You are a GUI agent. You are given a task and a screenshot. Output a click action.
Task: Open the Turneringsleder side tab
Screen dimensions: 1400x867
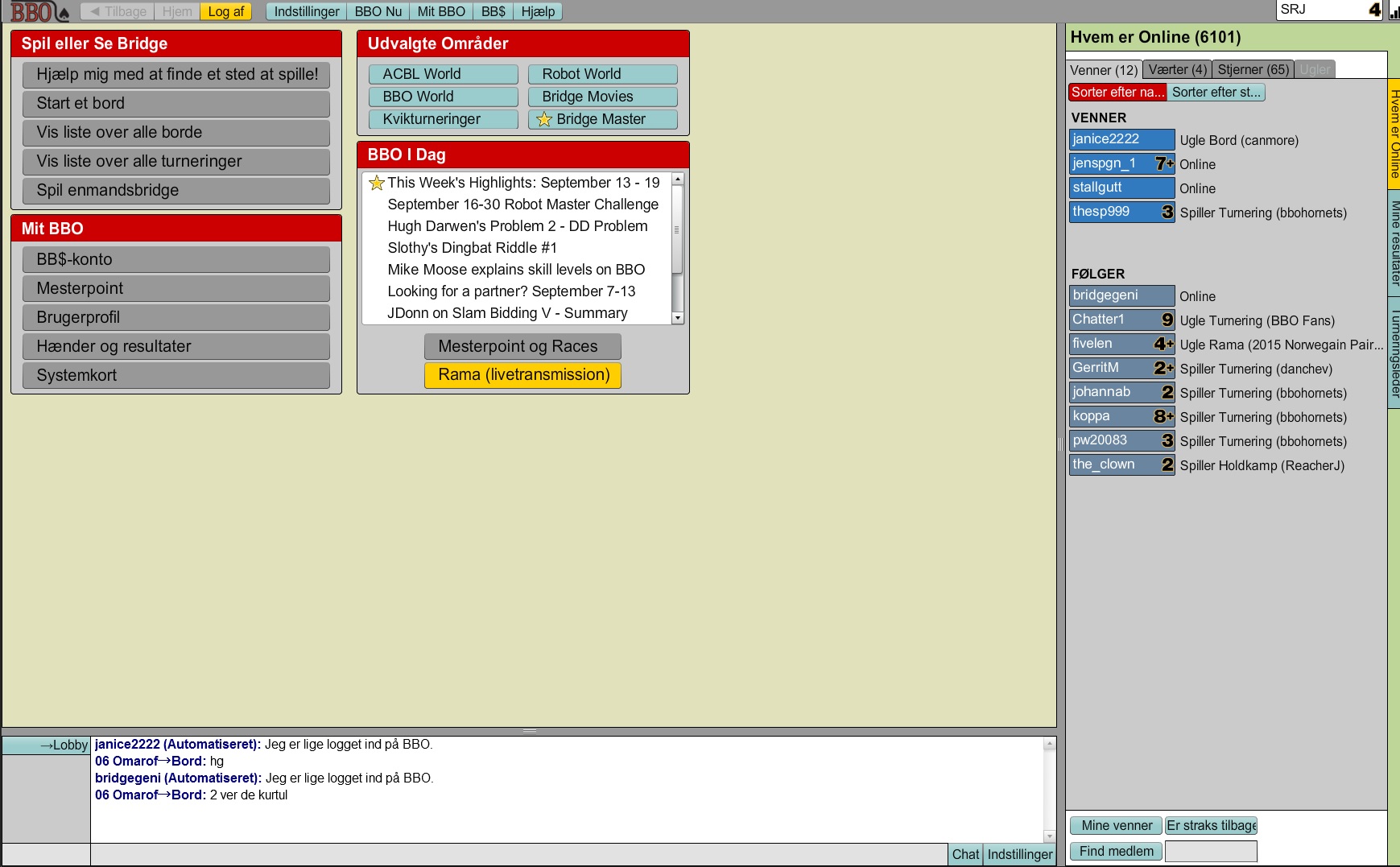click(x=1394, y=353)
